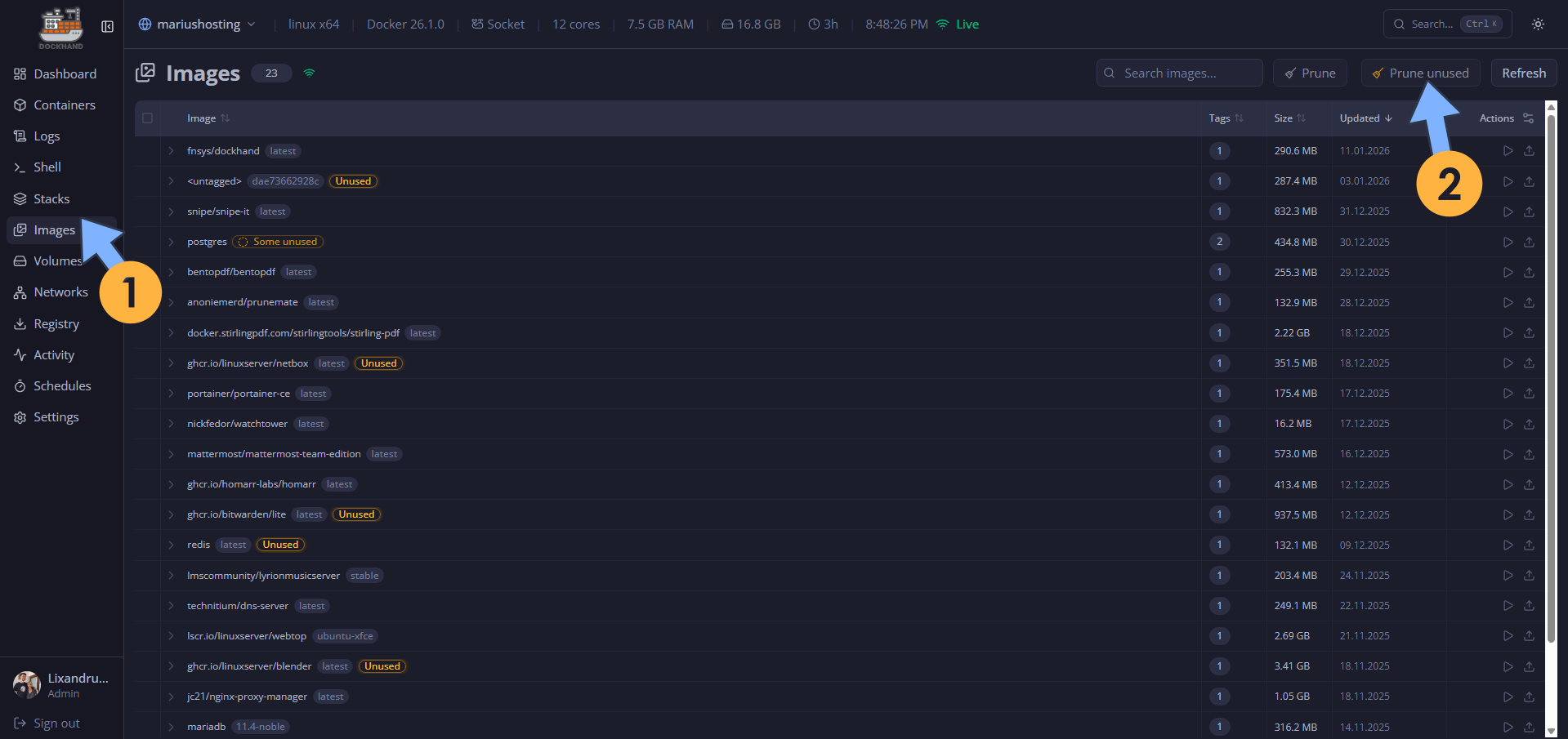The width and height of the screenshot is (1568, 739).
Task: Toggle light theme with the sun icon
Action: pos(1538,24)
